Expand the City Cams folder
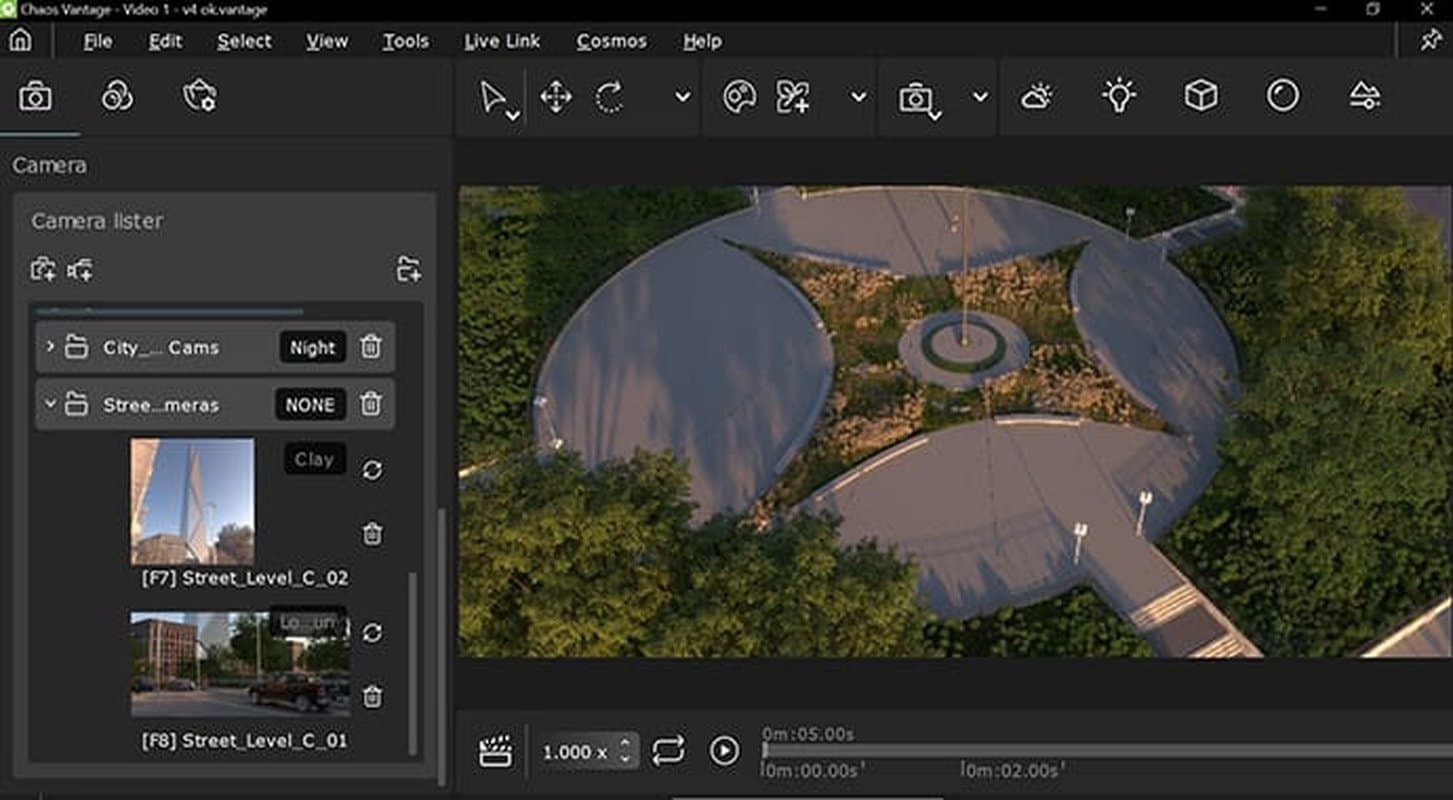The width and height of the screenshot is (1453, 800). [50, 347]
